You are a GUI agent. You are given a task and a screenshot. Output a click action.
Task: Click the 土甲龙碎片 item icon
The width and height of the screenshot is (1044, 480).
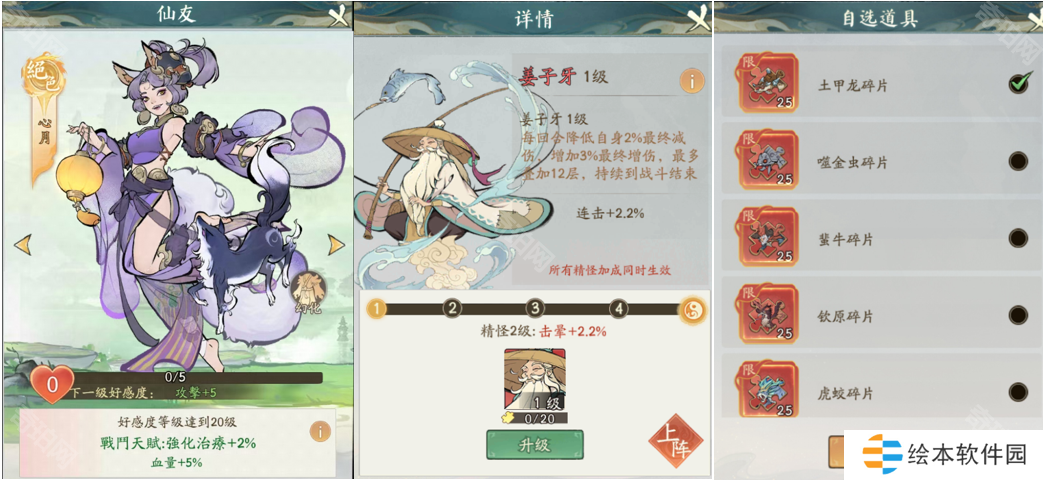(x=766, y=83)
